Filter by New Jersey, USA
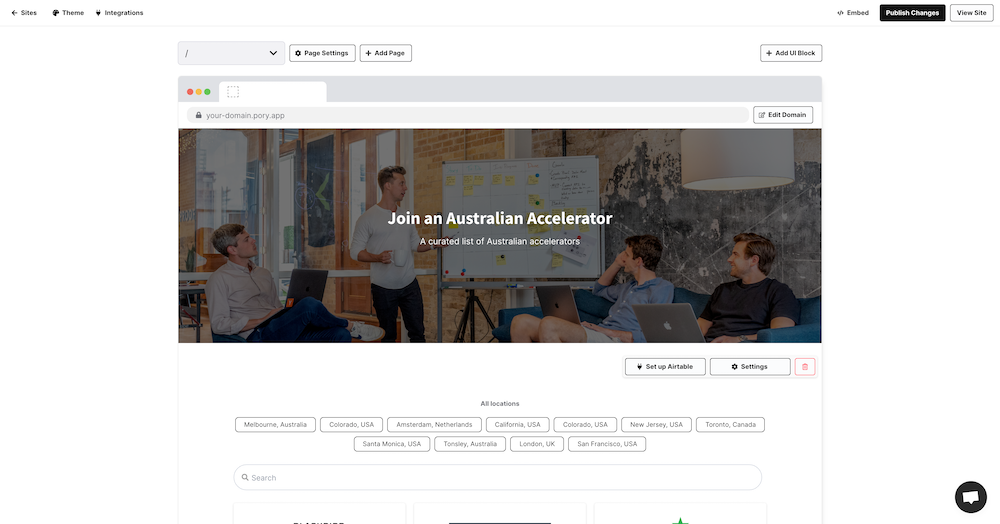 [x=656, y=425]
